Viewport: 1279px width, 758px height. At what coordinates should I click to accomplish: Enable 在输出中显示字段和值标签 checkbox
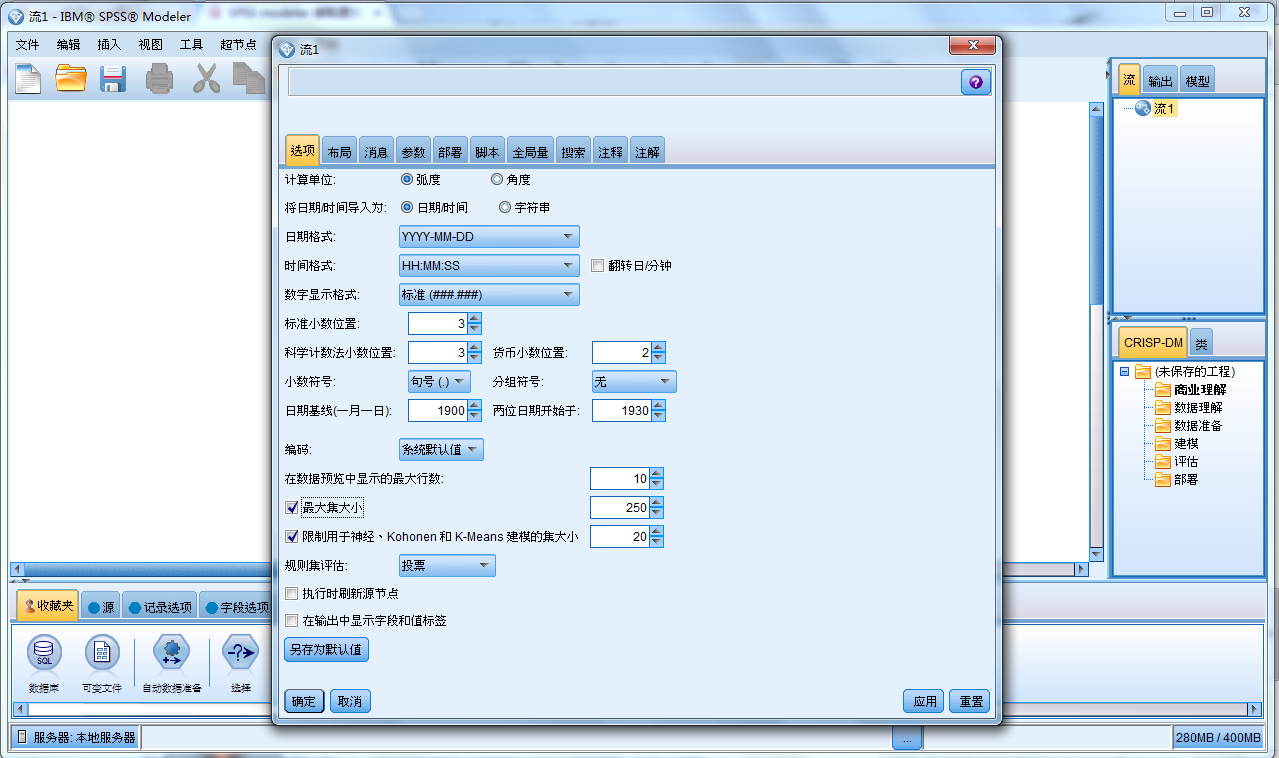(292, 621)
